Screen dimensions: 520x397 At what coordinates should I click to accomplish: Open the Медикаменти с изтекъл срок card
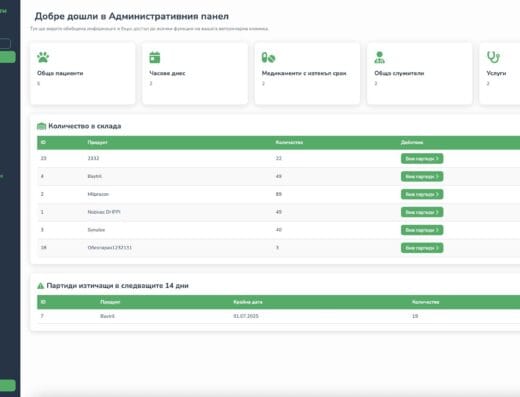(x=307, y=73)
